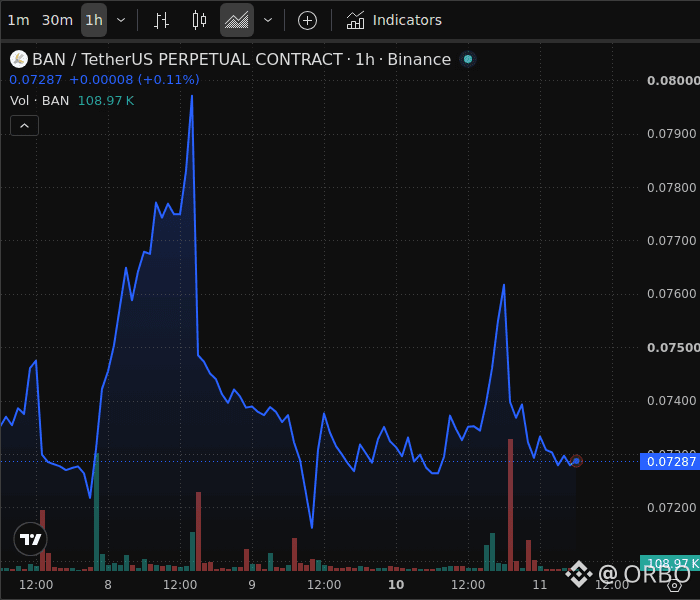
Task: Click the last price marker dot on the line
Action: pos(576,461)
